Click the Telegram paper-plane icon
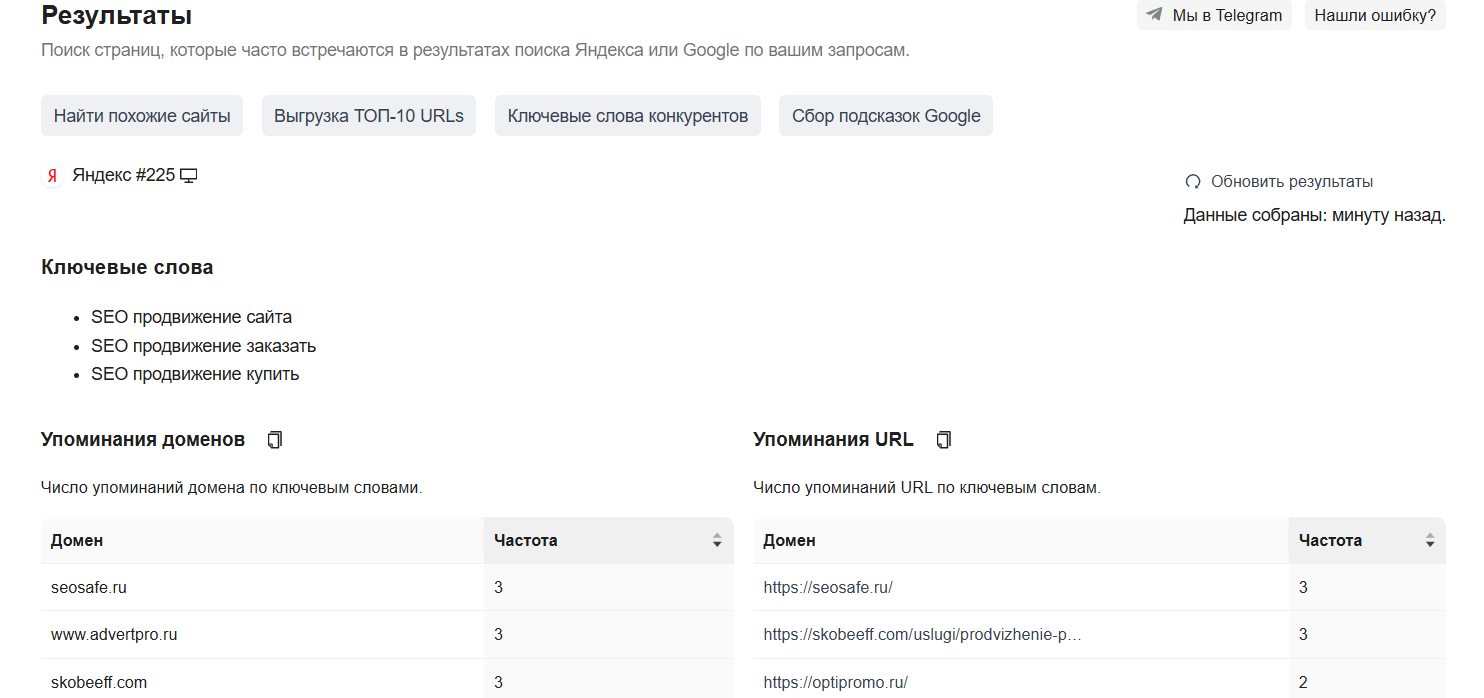 [1155, 15]
